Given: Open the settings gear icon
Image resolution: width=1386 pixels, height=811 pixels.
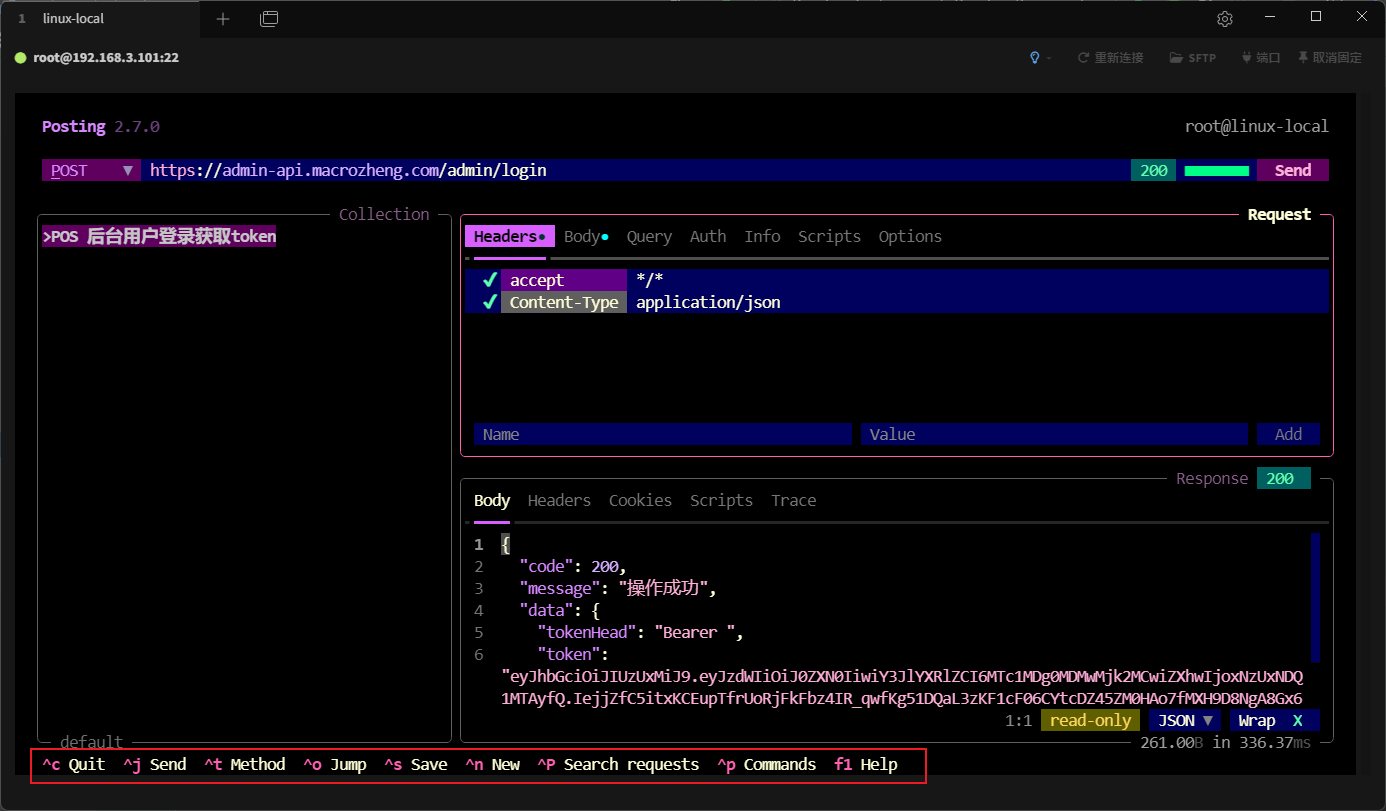Looking at the screenshot, I should point(1225,19).
